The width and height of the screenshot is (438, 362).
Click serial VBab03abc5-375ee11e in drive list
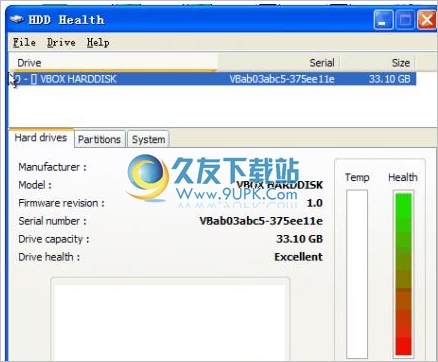tap(282, 79)
